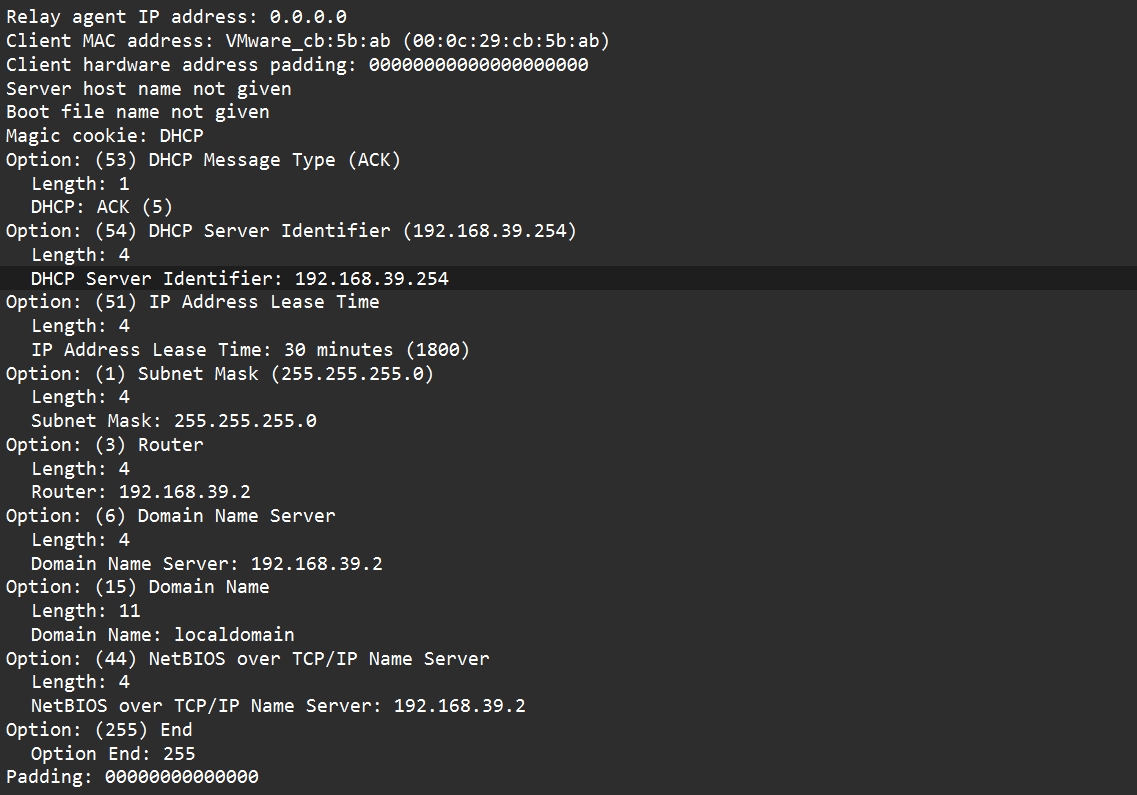This screenshot has height=795, width=1137.
Task: Select Option 6 Domain Name Server header
Action: pos(170,516)
